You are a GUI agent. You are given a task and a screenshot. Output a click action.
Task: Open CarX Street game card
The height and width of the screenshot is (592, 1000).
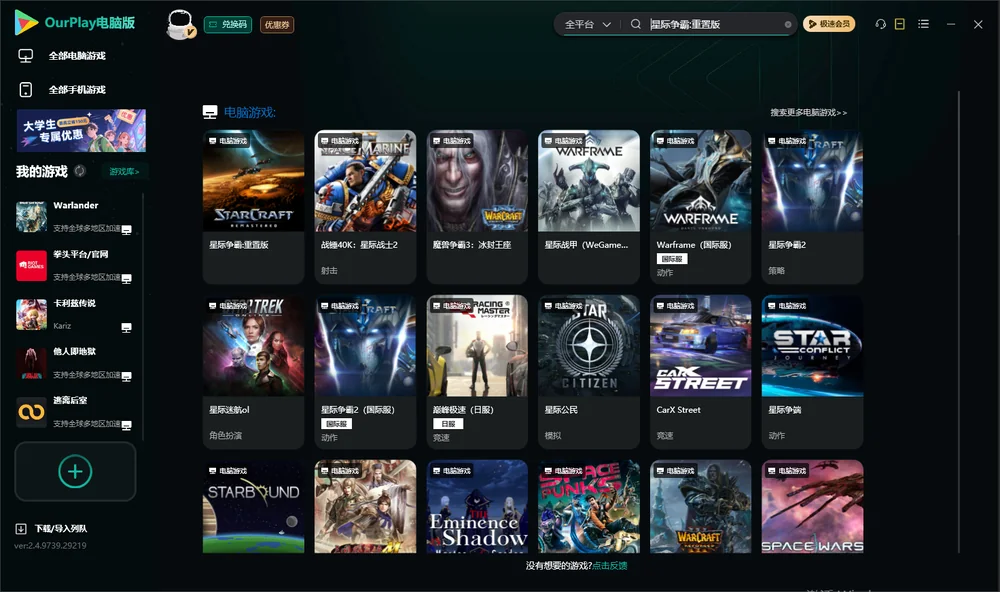(700, 372)
